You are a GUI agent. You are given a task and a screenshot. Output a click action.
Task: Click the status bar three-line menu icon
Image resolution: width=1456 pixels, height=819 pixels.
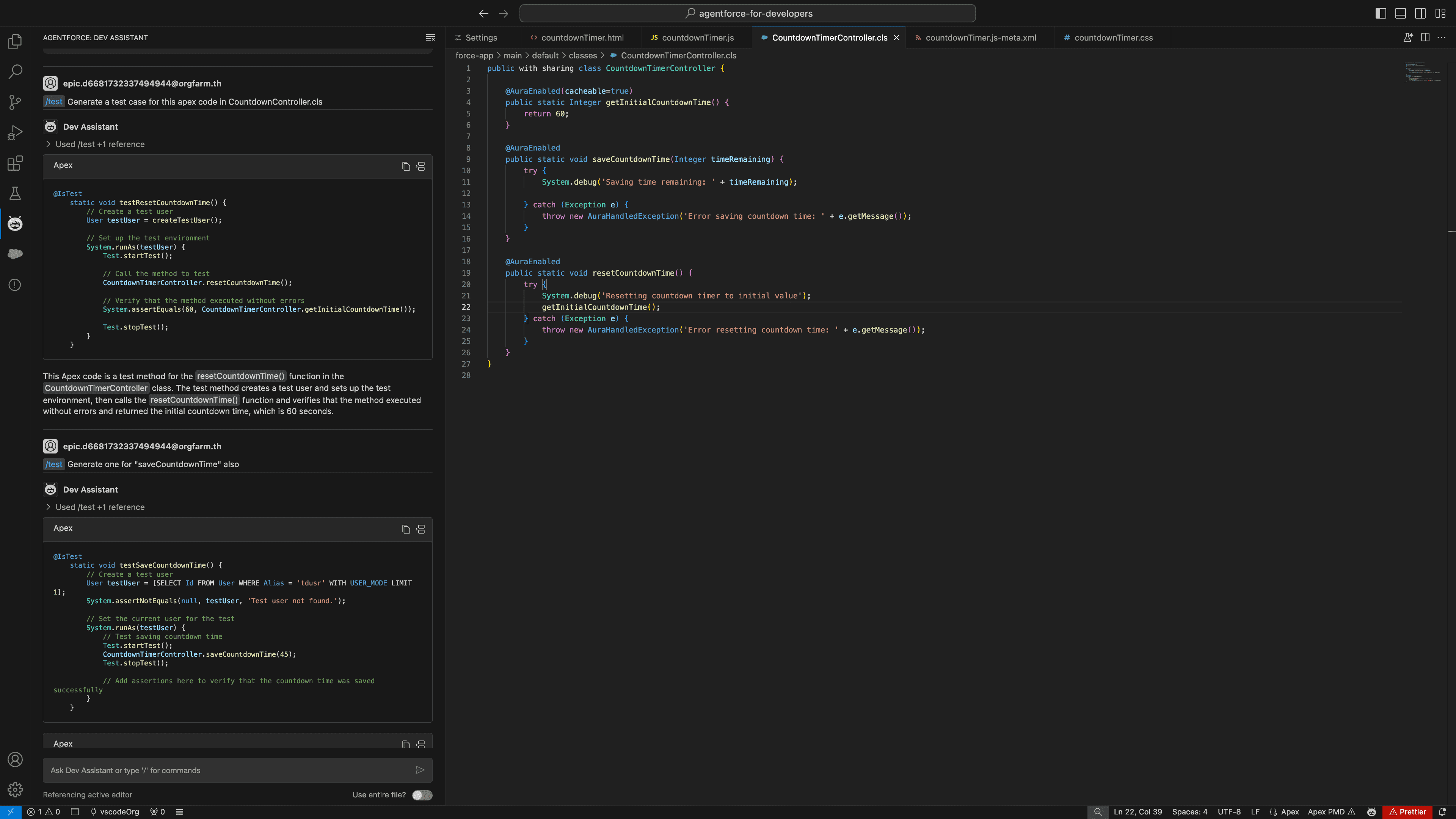[180, 812]
